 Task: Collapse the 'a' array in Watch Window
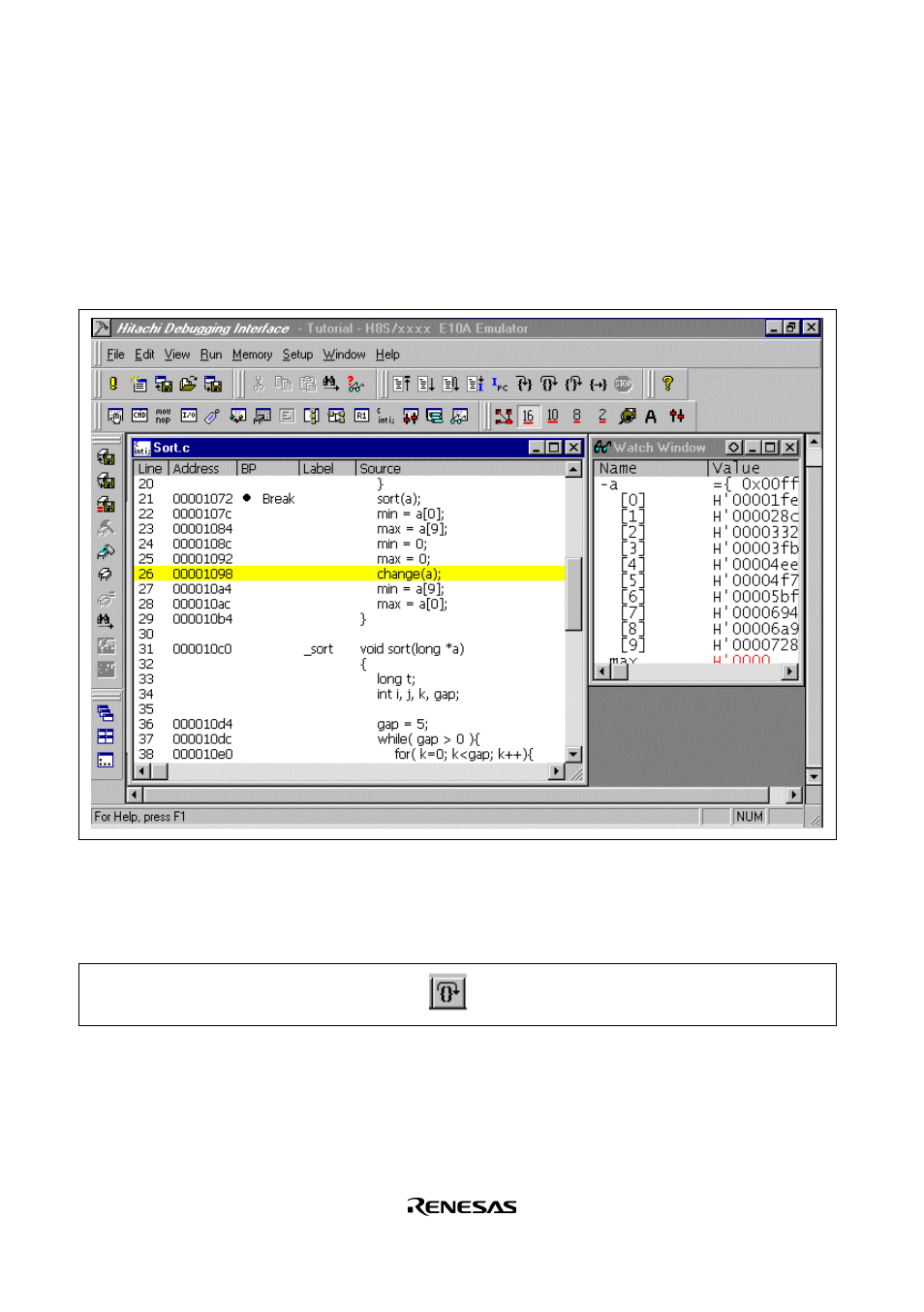coord(604,484)
